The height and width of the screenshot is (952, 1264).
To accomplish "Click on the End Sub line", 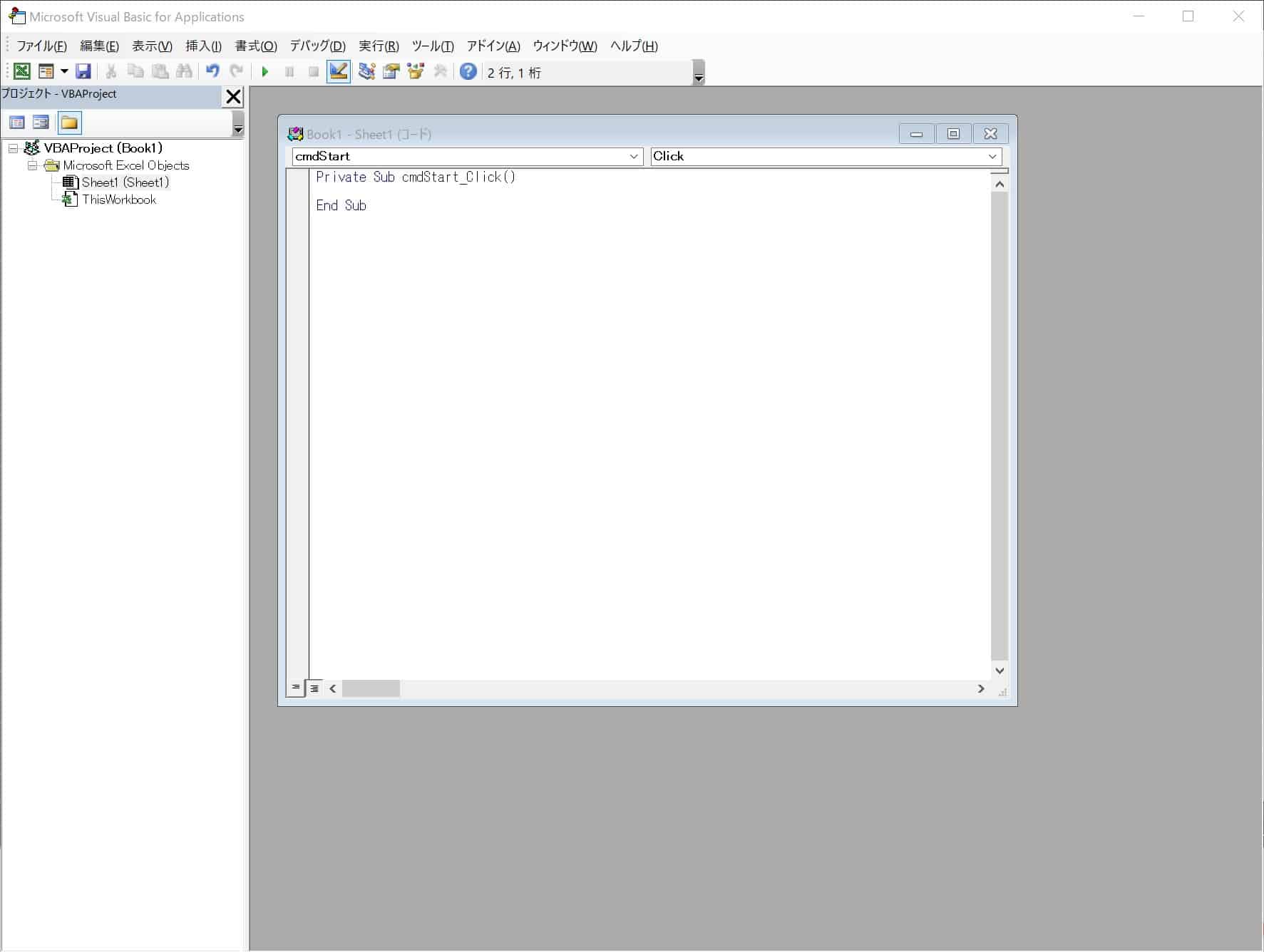I will 341,205.
